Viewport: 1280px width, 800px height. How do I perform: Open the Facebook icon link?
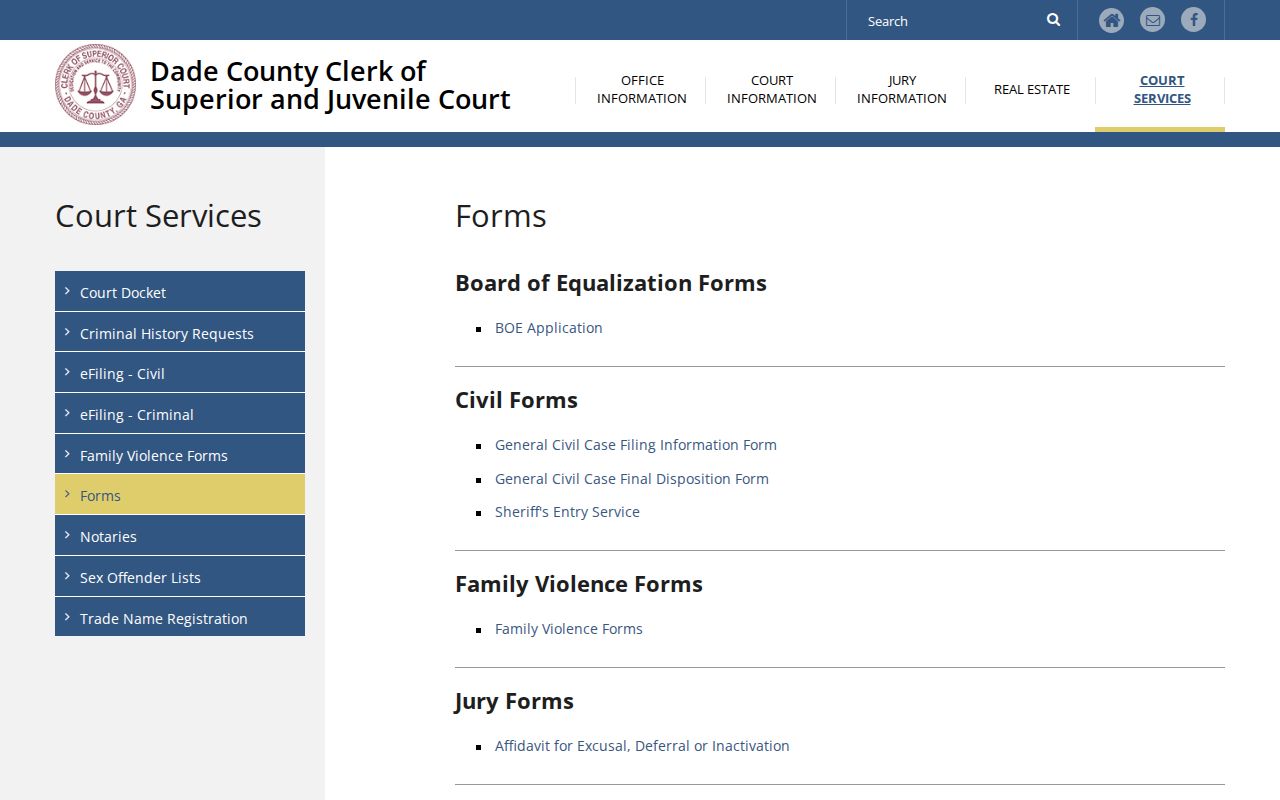(x=1193, y=20)
